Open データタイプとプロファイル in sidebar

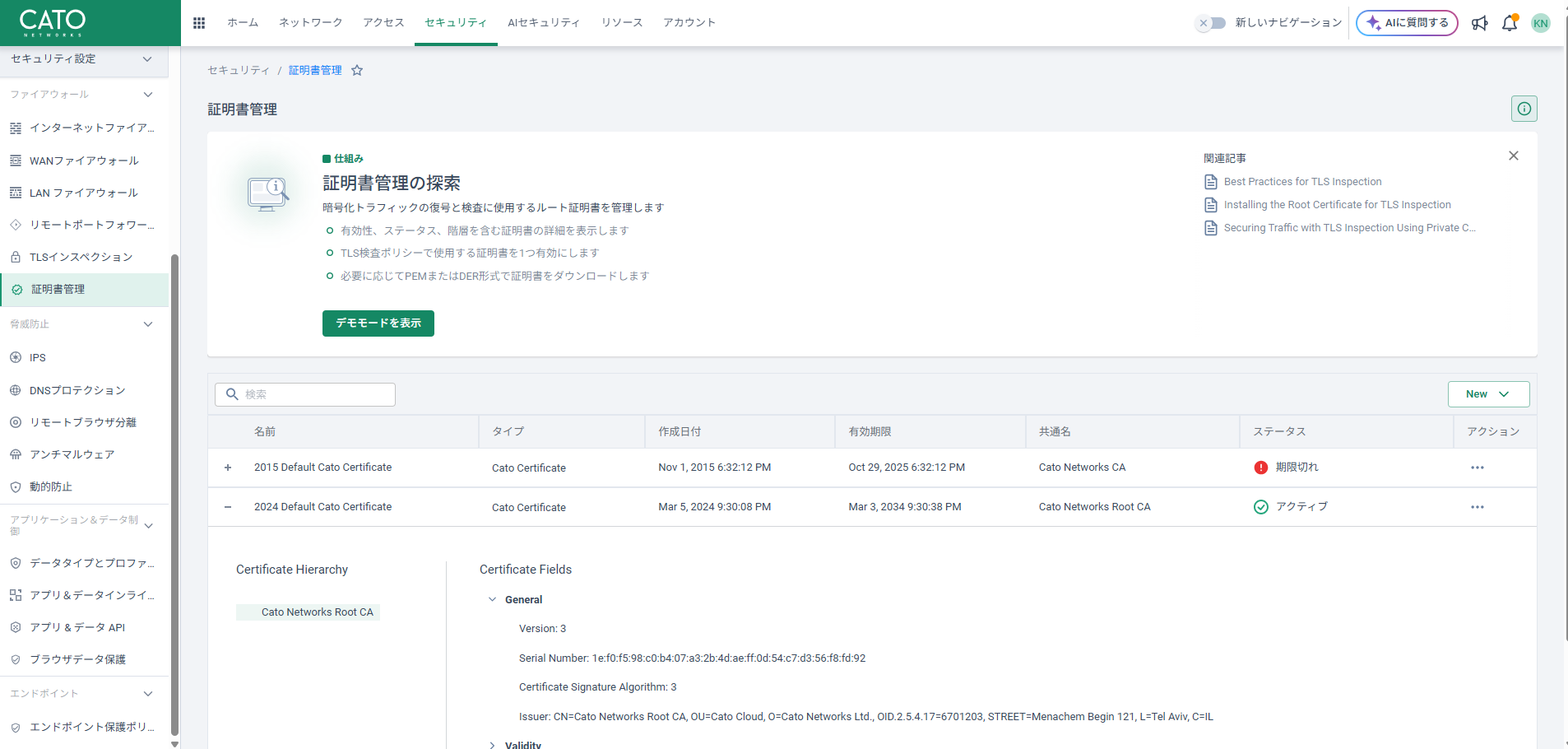point(84,563)
